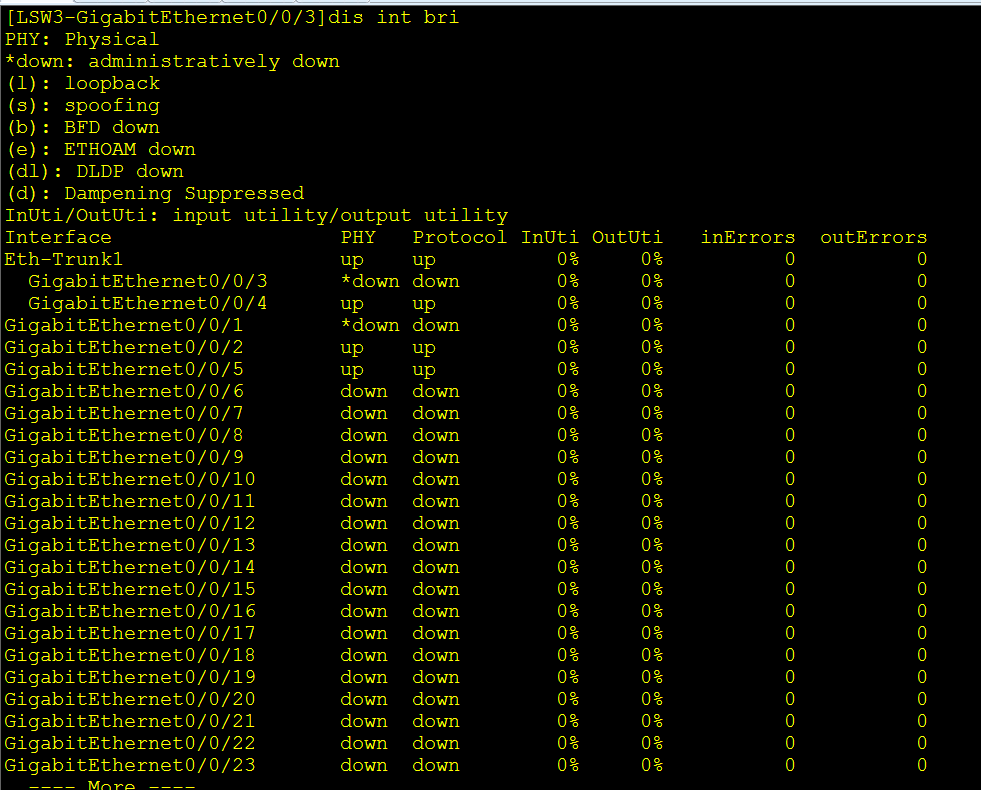The image size is (981, 790).
Task: Click the PHY column header
Action: click(358, 237)
